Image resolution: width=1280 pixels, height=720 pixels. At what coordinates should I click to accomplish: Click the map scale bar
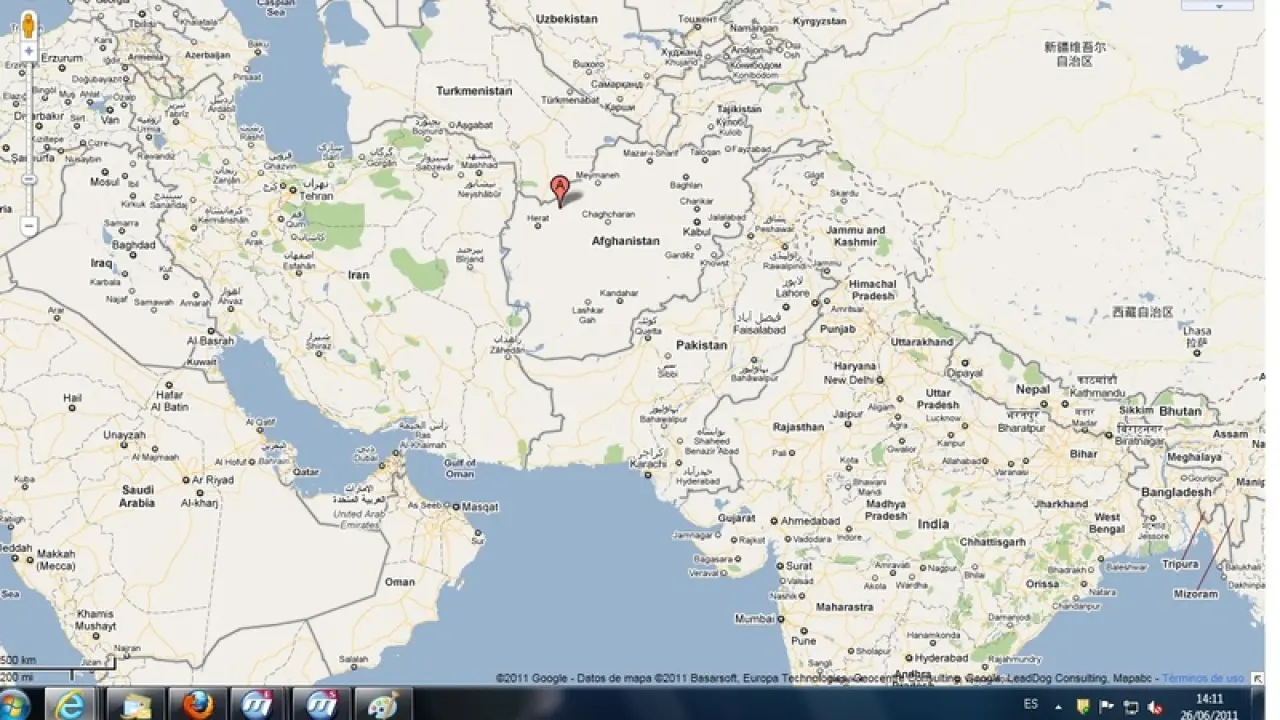click(57, 668)
